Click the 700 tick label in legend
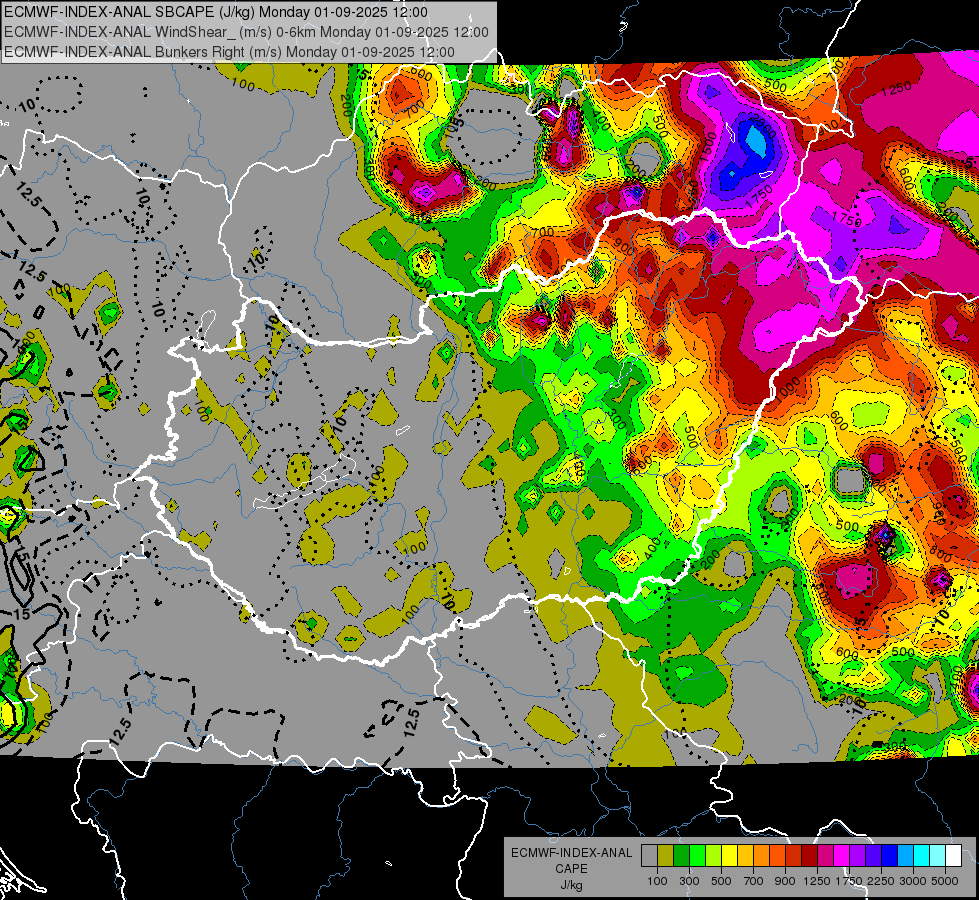Viewport: 979px width, 900px height. click(754, 881)
